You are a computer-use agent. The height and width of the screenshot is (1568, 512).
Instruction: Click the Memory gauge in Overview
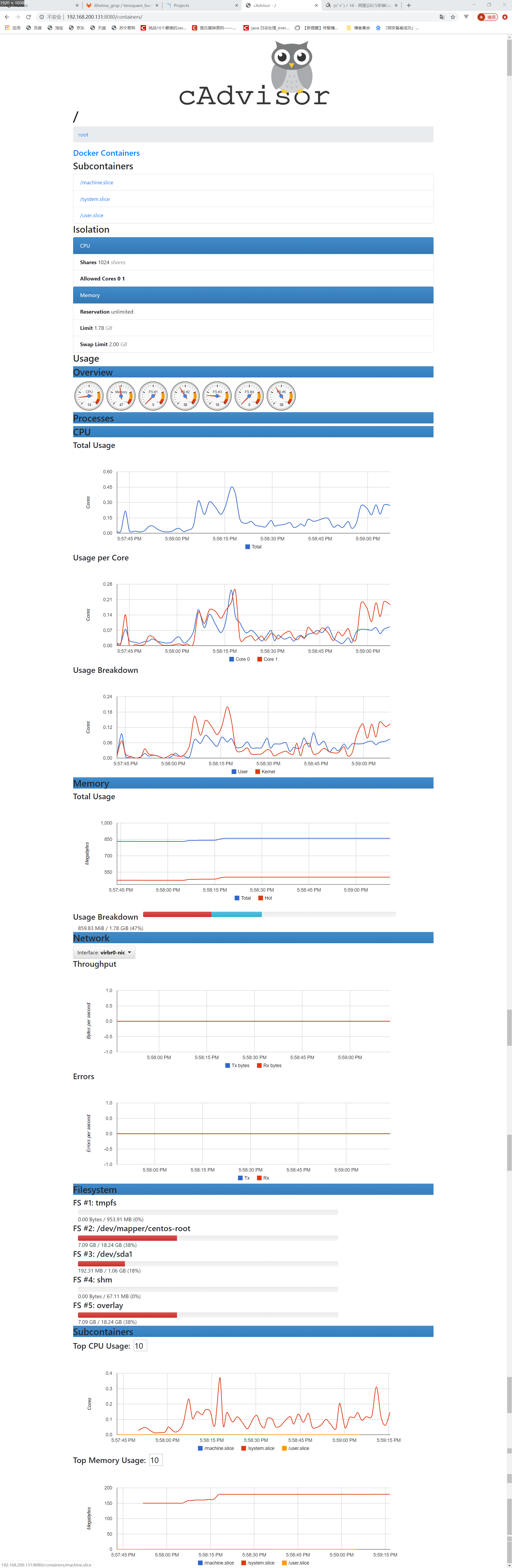point(121,396)
